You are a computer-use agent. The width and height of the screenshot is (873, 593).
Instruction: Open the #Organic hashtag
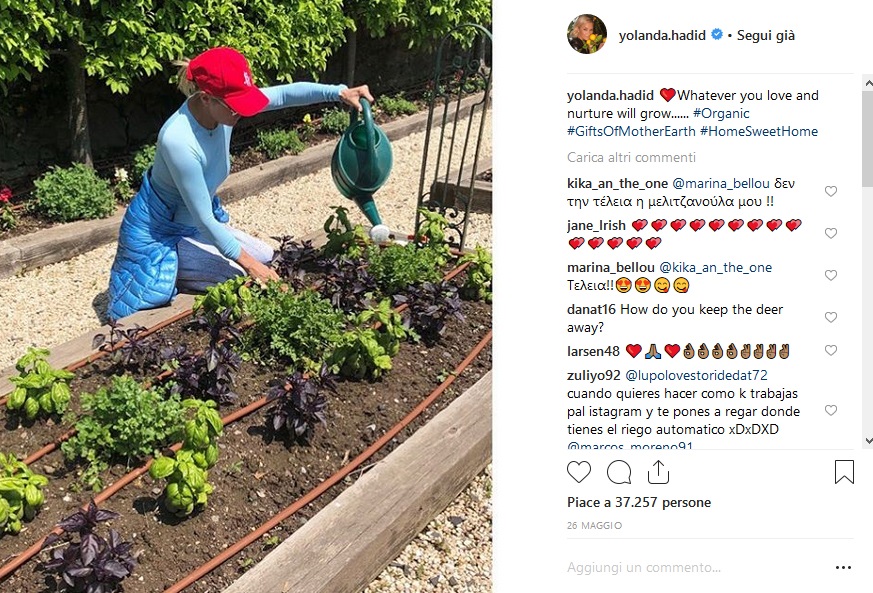721,114
